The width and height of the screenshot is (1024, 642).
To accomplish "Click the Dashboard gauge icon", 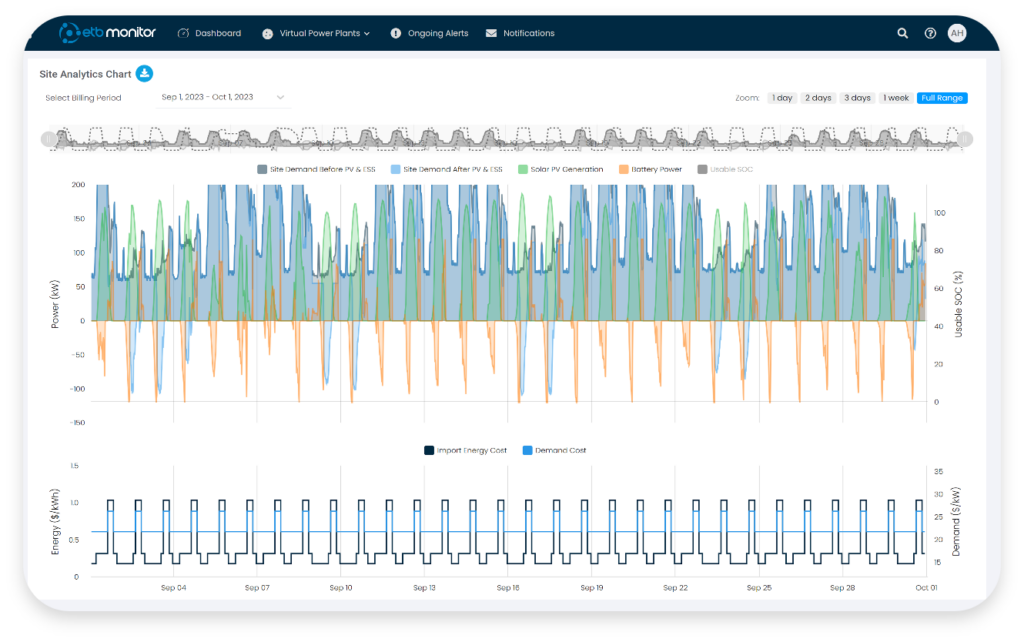I will (182, 33).
